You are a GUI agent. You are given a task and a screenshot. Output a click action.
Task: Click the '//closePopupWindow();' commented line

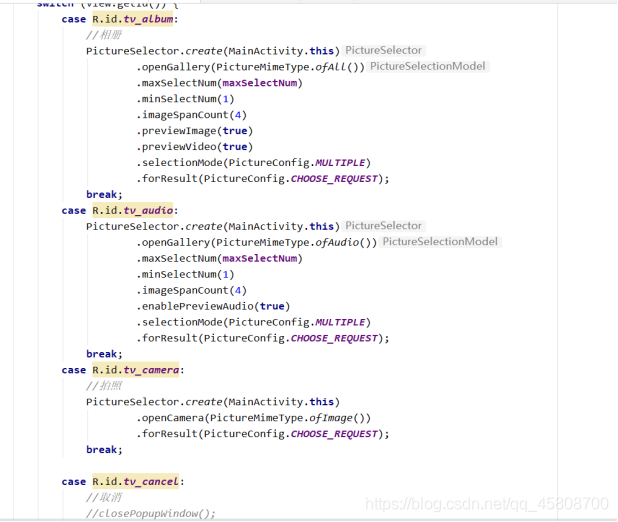click(x=151, y=513)
